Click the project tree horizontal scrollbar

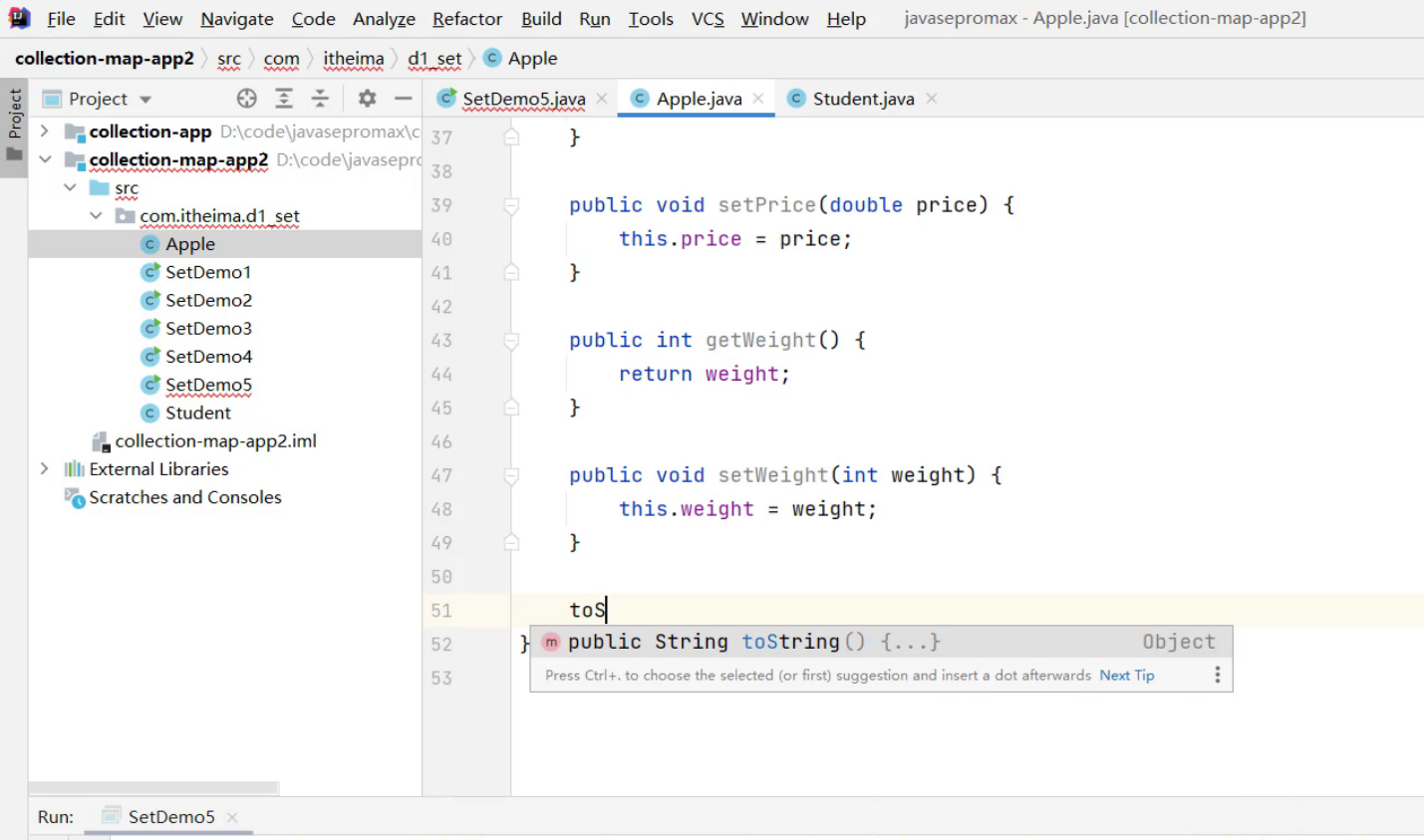[153, 787]
